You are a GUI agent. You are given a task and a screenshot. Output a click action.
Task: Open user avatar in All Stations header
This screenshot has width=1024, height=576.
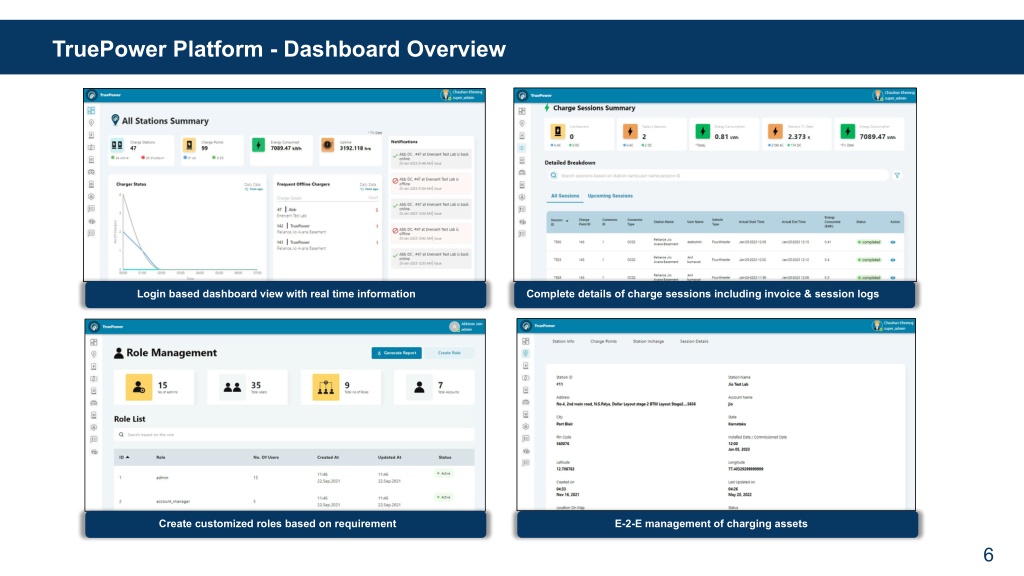[x=445, y=95]
